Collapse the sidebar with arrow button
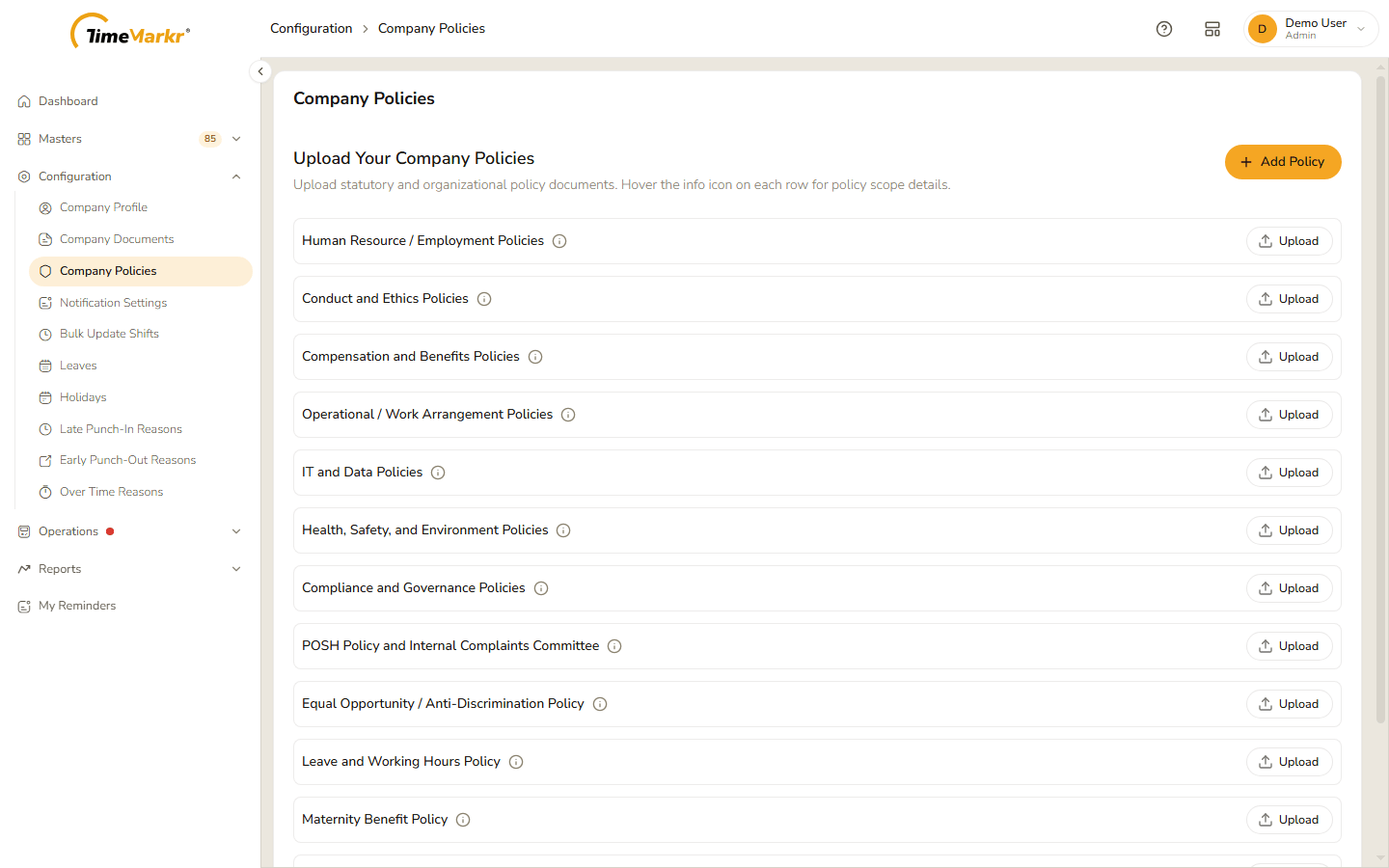The height and width of the screenshot is (868, 1389). coord(260,71)
